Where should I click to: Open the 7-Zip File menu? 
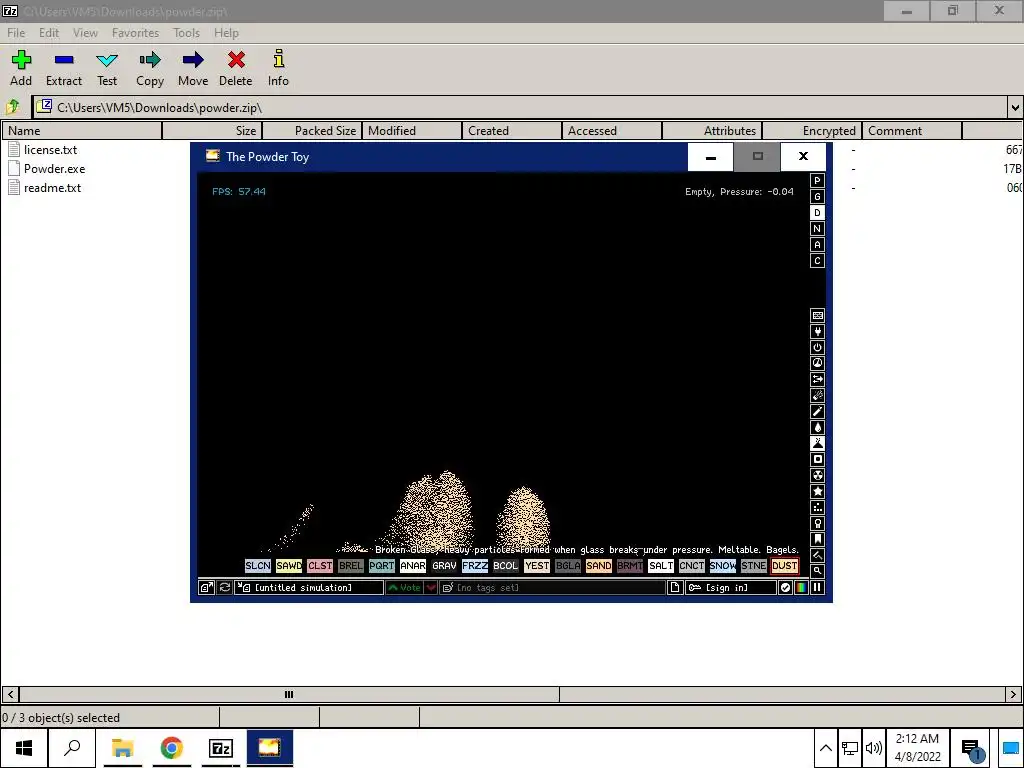[16, 33]
